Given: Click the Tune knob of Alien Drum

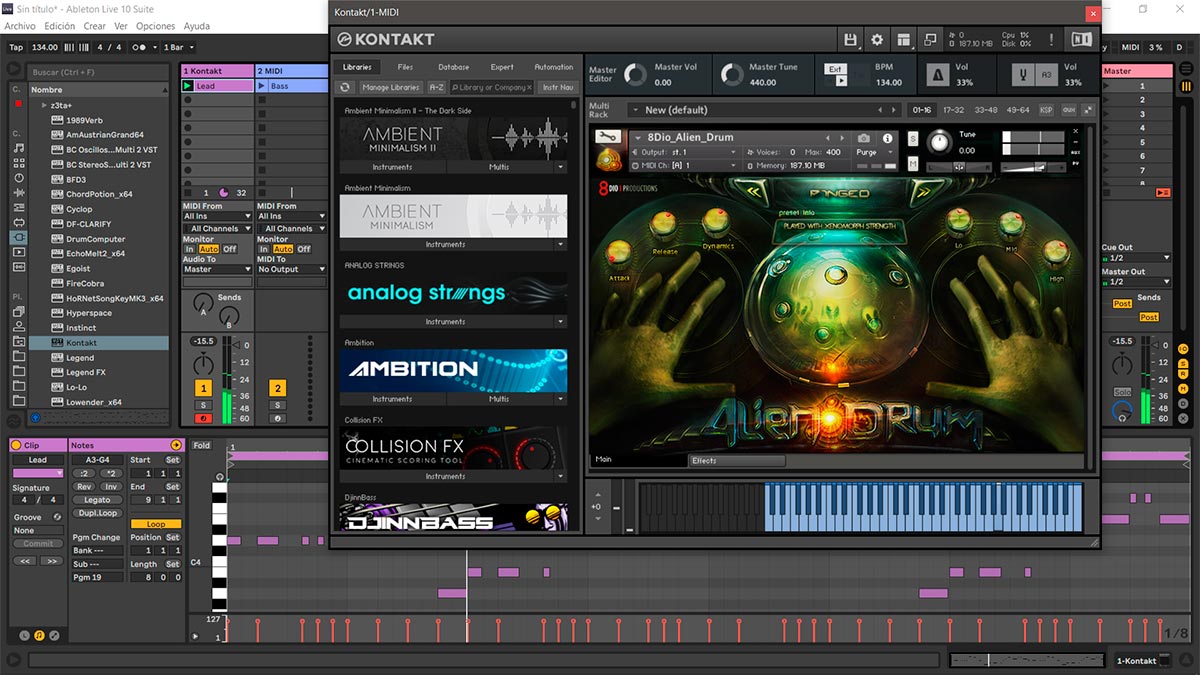Looking at the screenshot, I should [x=940, y=142].
